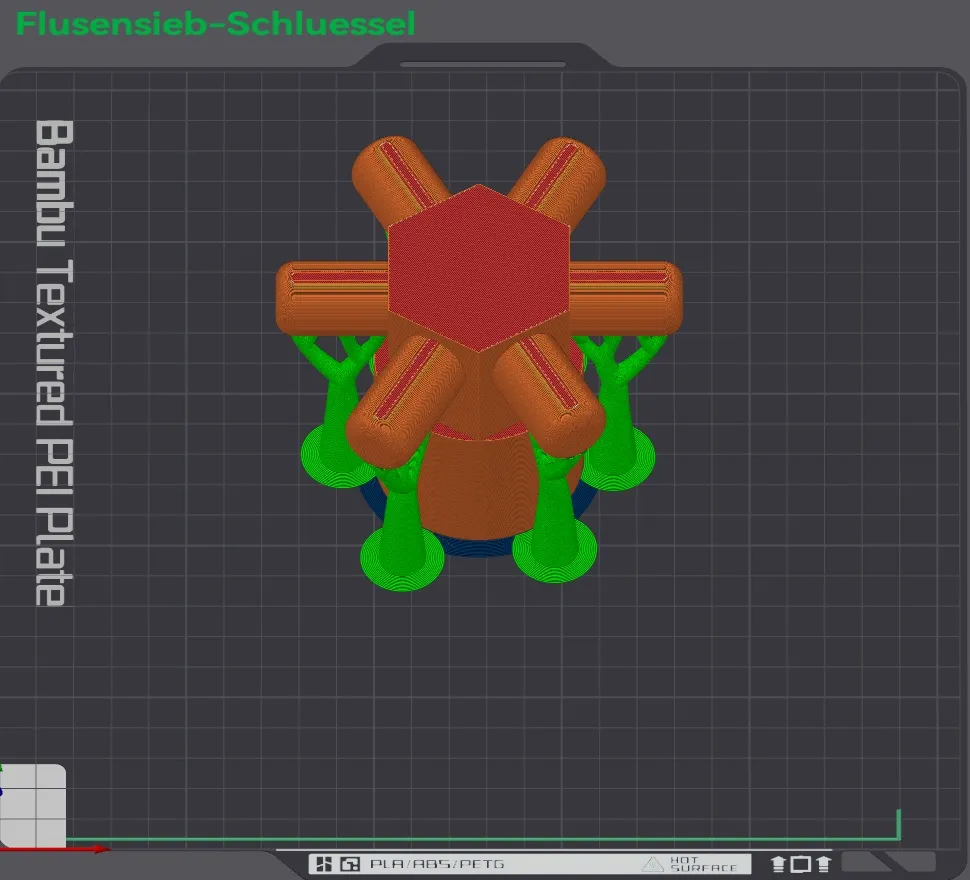Screen dimensions: 970x880
Task: Select the red hexagon top surface
Action: [x=479, y=267]
